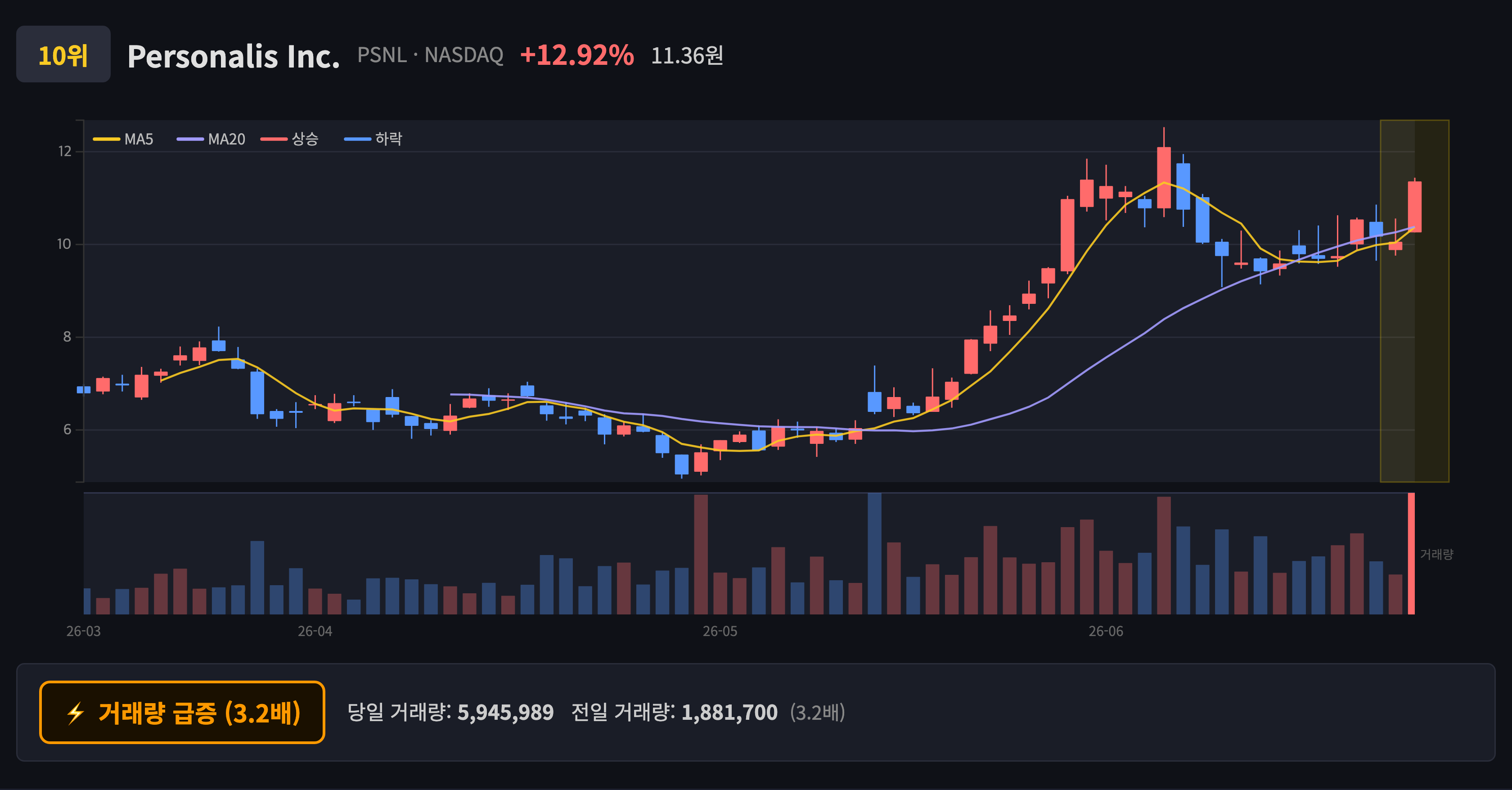
Task: Select the PSNL · NASDAQ ticker label
Action: tap(430, 55)
